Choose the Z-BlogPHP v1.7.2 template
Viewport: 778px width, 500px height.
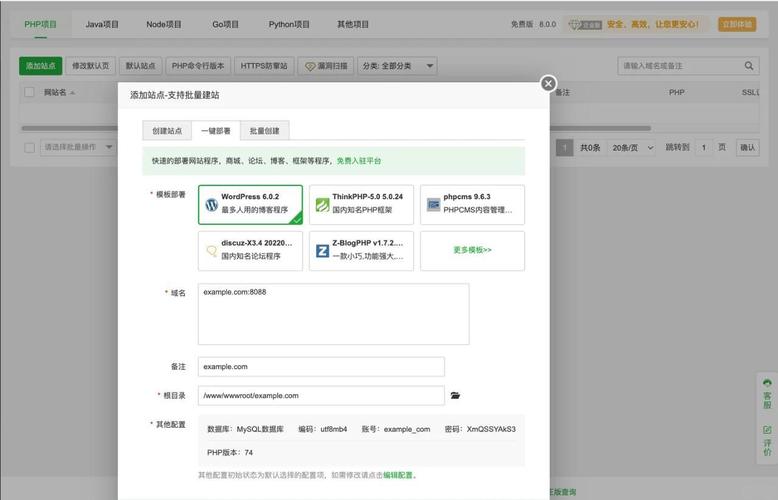[361, 250]
